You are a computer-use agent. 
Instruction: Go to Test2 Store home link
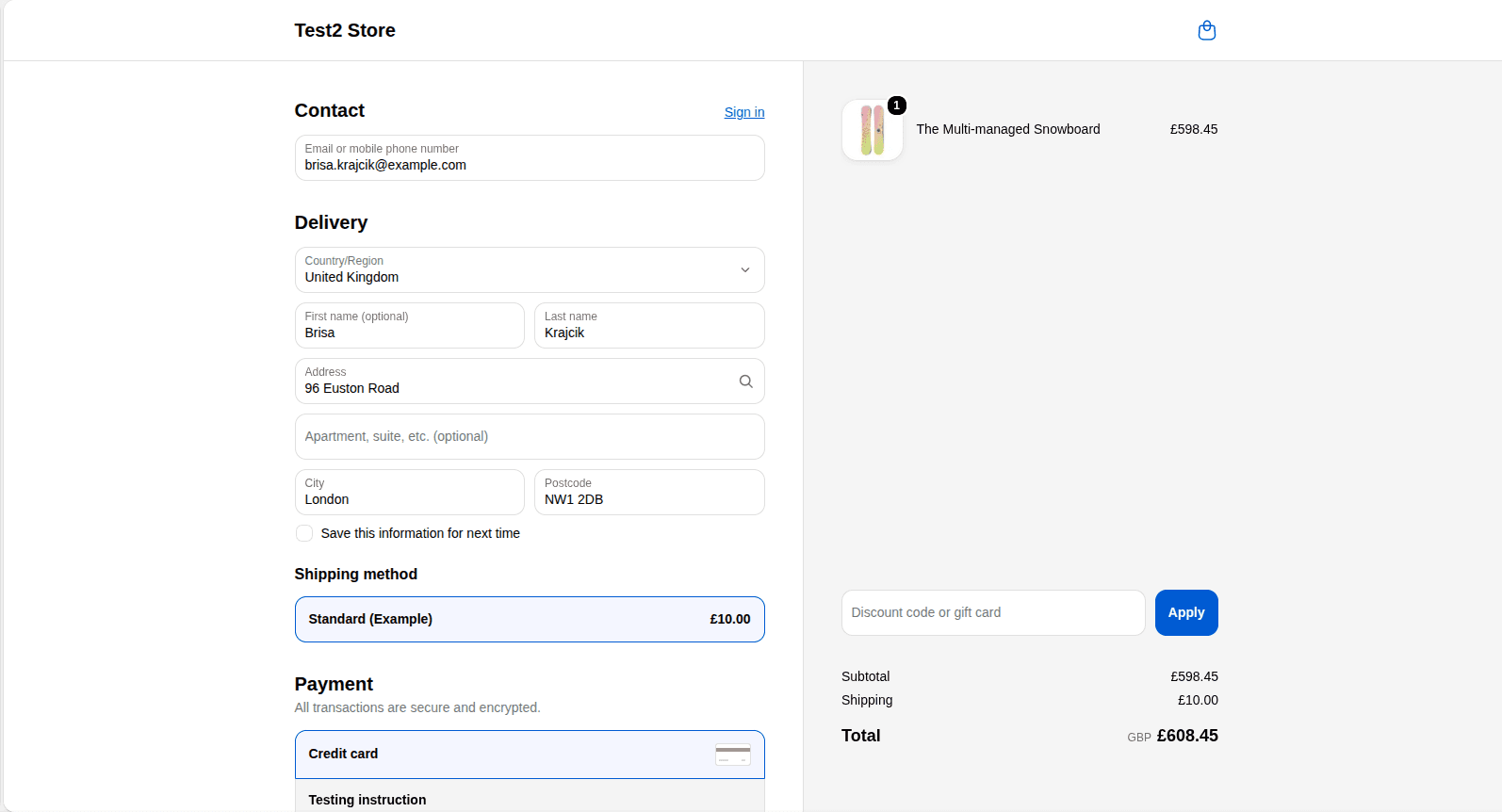click(345, 30)
